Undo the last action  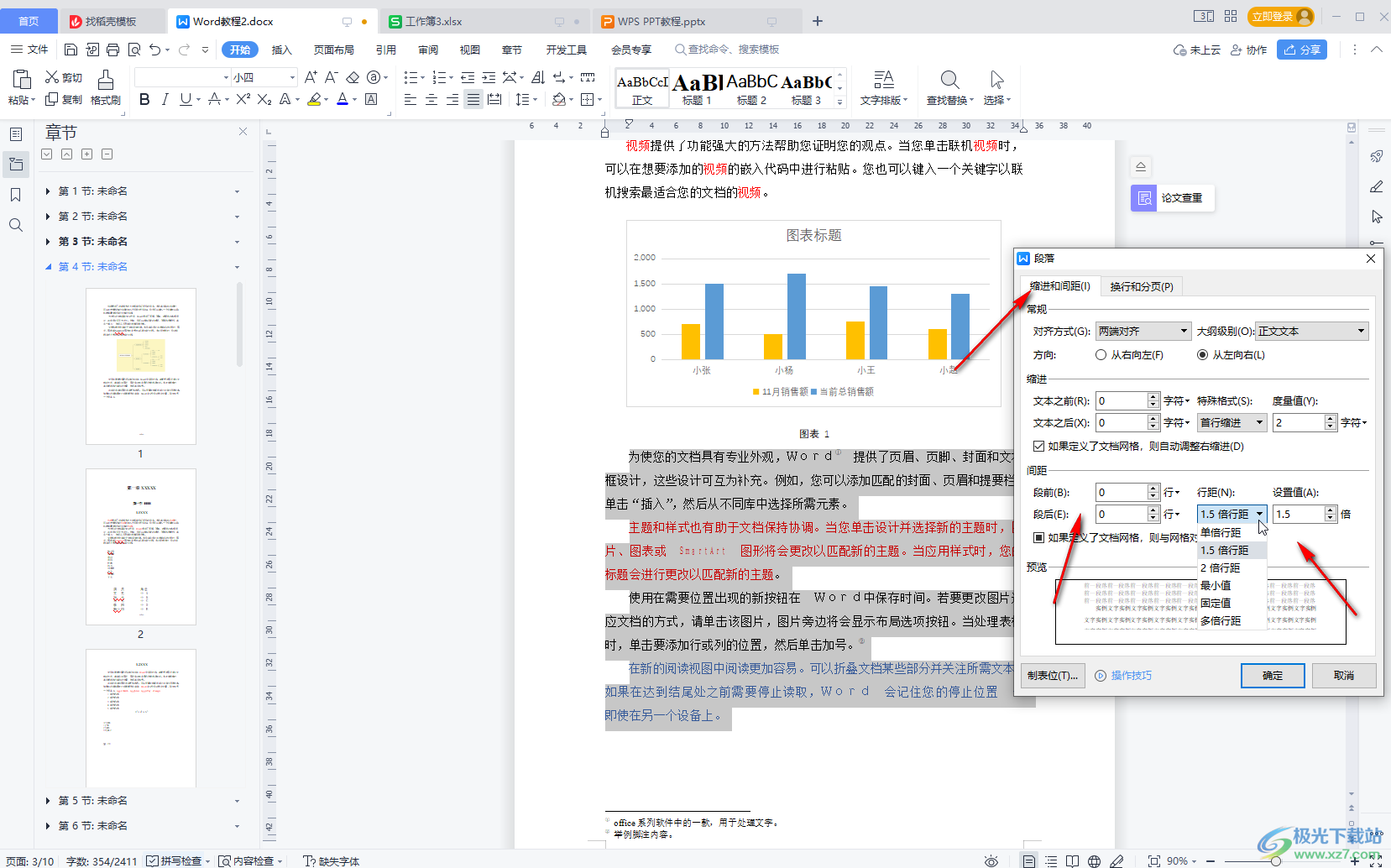point(154,50)
